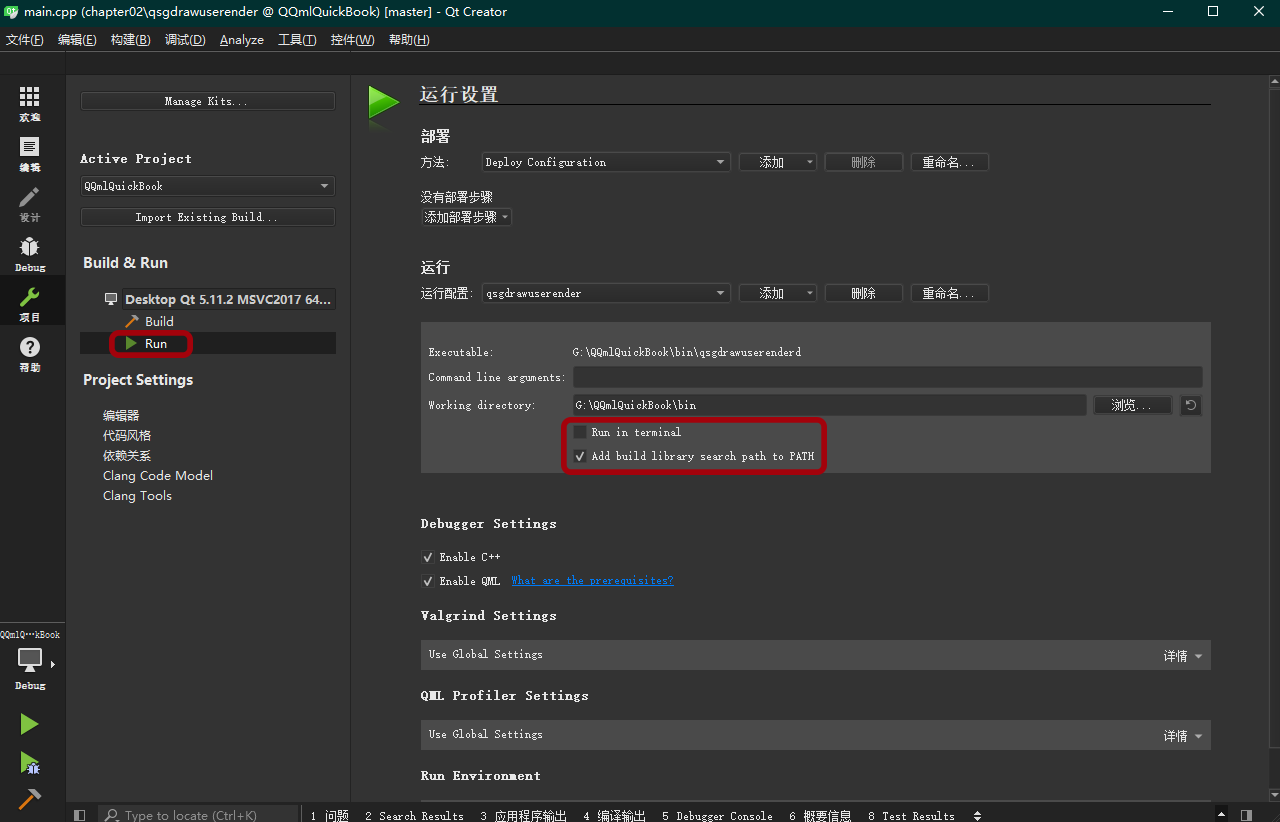The image size is (1280, 822).
Task: Click the What are the prerequisites link
Action: 592,580
